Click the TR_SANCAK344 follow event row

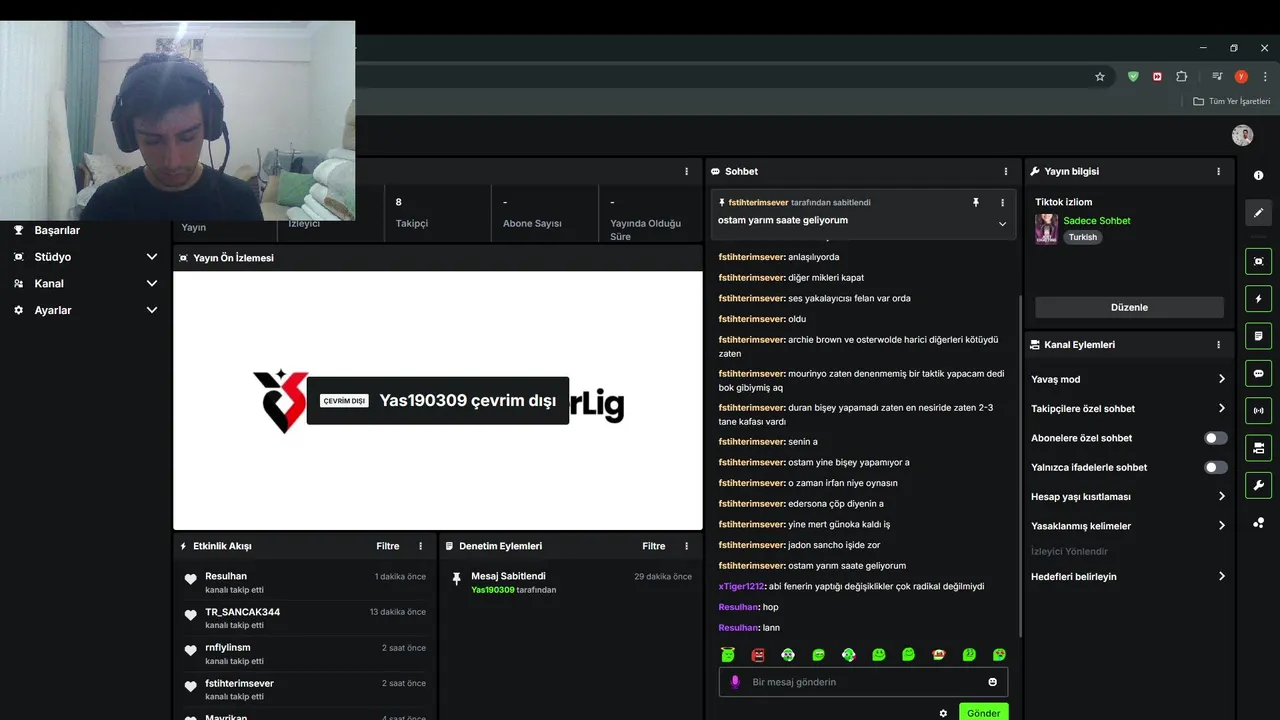click(x=305, y=618)
